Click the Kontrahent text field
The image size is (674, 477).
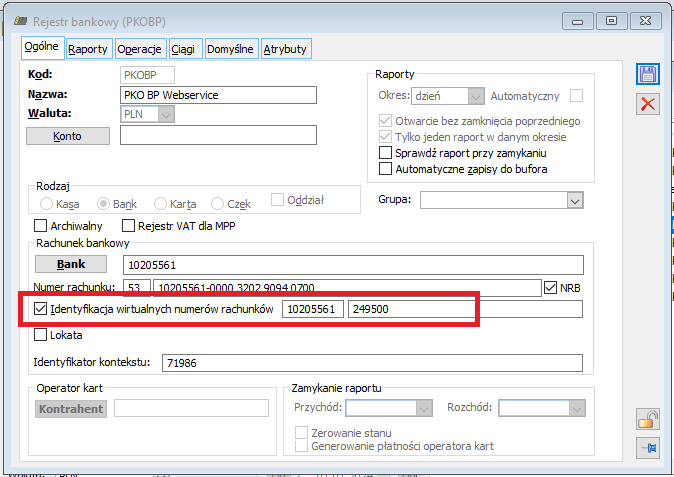click(191, 408)
